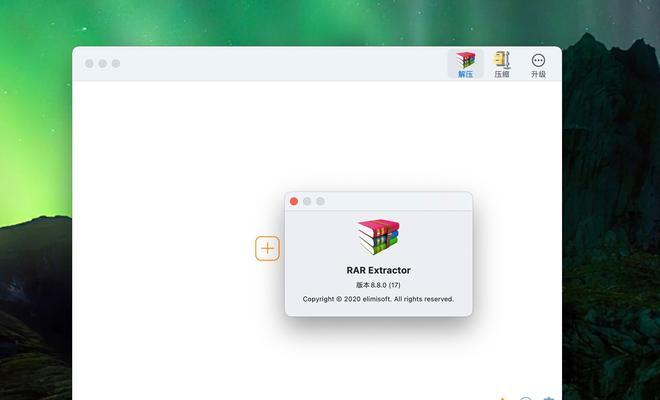This screenshot has width=660, height=400.
Task: Close the RAR Extractor About dialog
Action: [x=294, y=201]
